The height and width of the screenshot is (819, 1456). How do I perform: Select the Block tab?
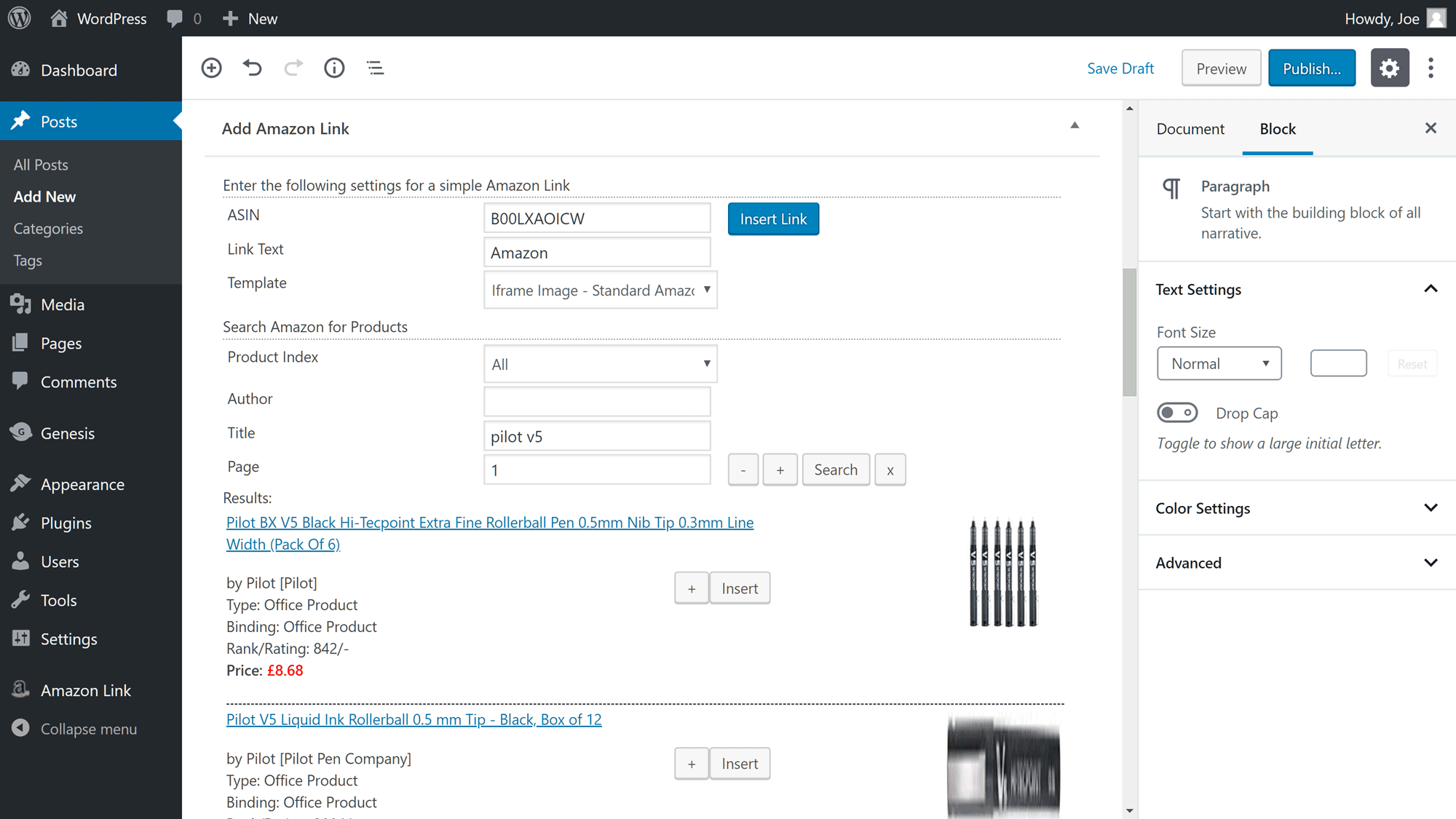(1278, 128)
